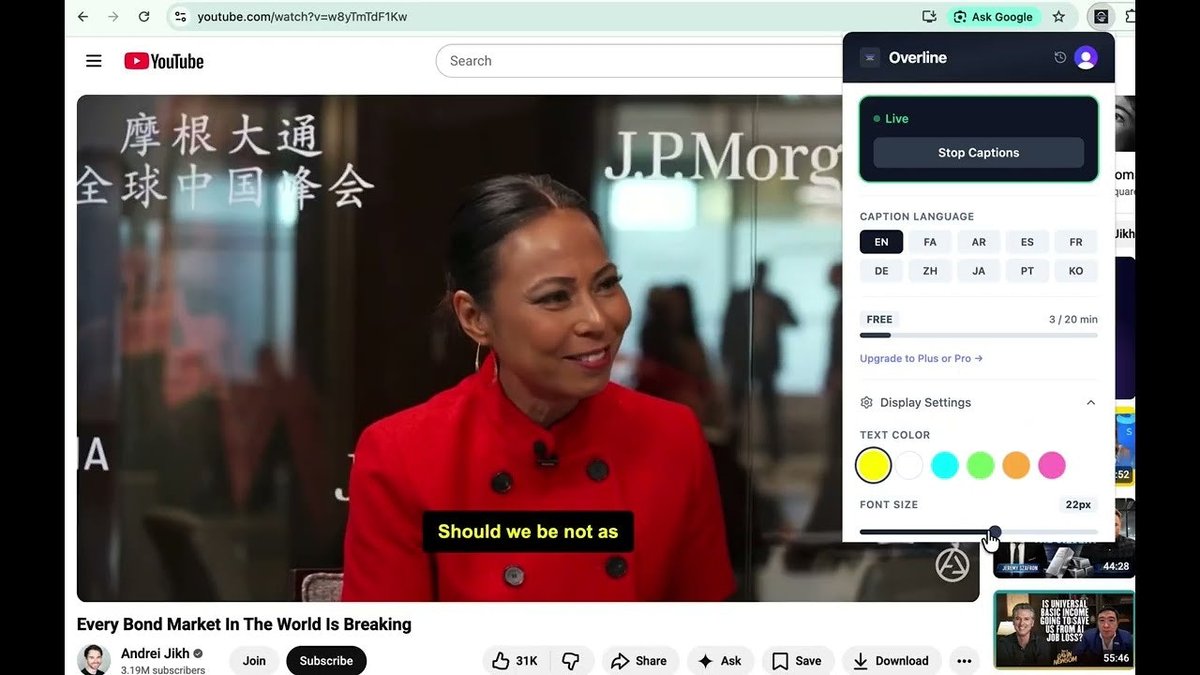1200x675 pixels.
Task: Click the Ask sparkle button
Action: coord(719,661)
